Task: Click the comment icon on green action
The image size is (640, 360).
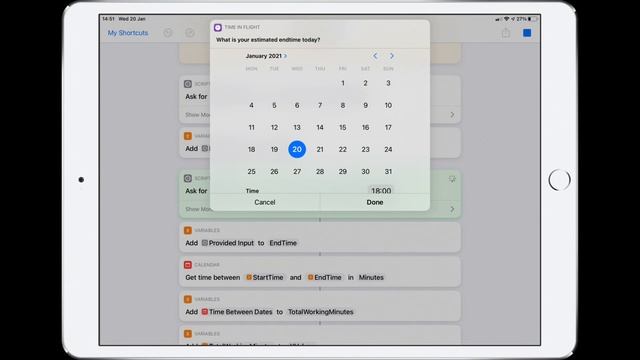Action: coord(452,179)
